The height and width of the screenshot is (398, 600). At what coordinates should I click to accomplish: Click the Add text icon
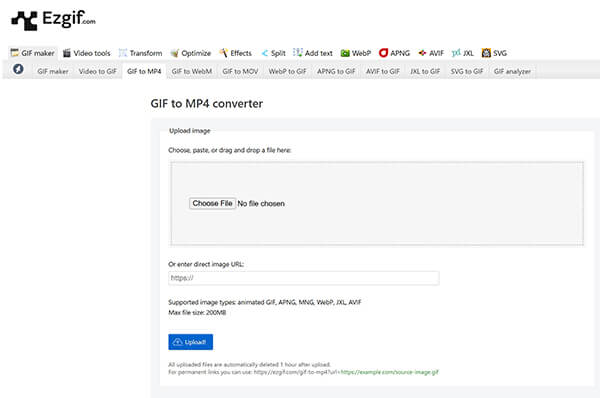[x=298, y=52]
